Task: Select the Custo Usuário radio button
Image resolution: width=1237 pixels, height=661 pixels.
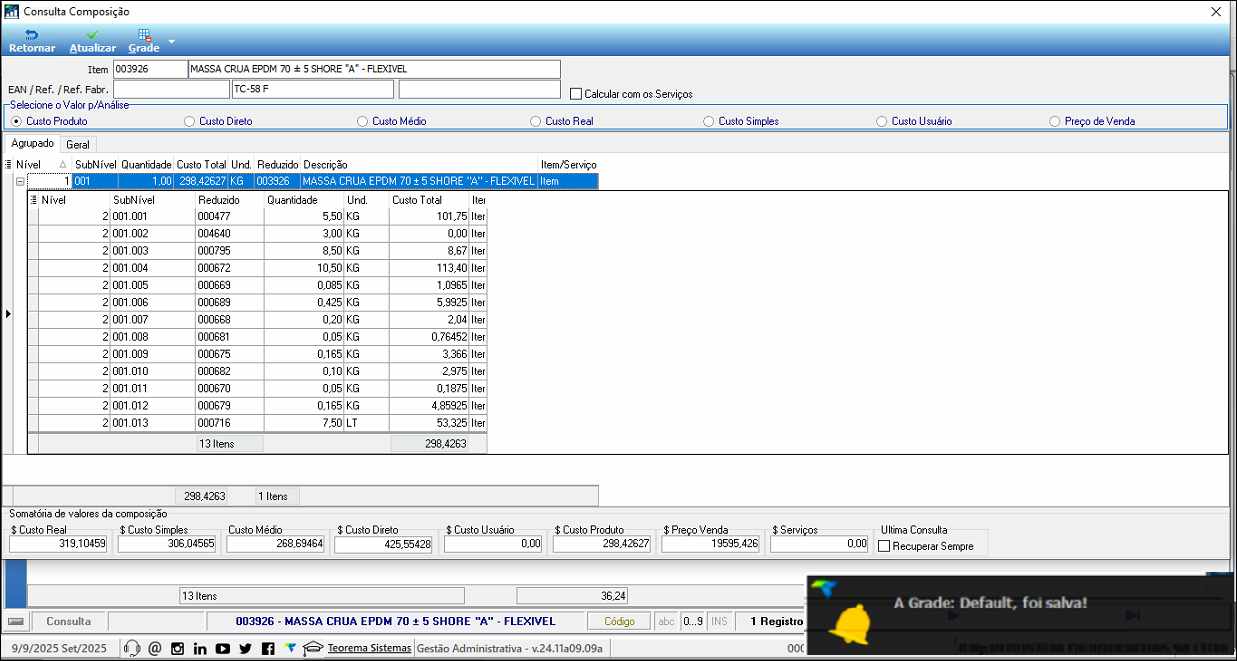Action: click(x=882, y=121)
